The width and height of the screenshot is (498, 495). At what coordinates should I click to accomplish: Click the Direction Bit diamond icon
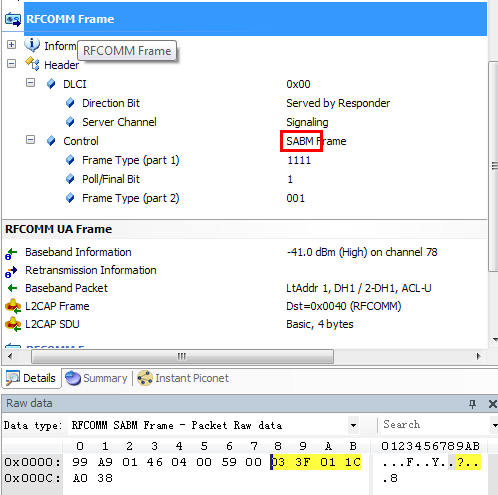[70, 103]
